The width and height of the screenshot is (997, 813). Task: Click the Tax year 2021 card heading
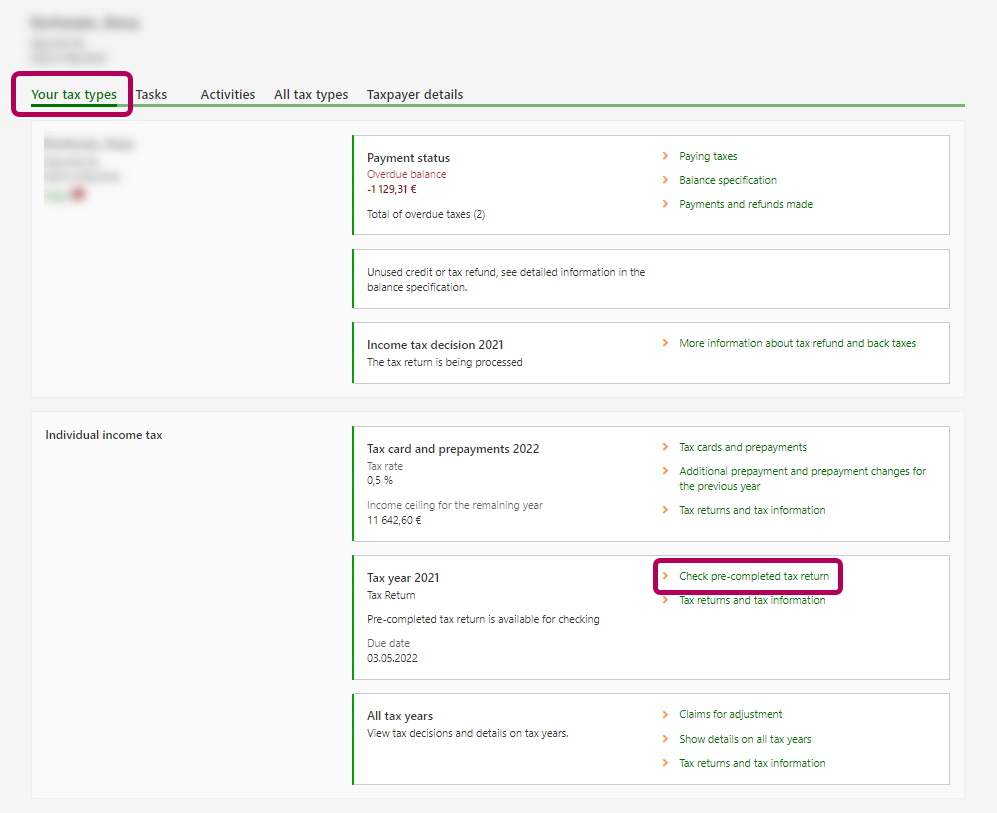pyautogui.click(x=403, y=578)
